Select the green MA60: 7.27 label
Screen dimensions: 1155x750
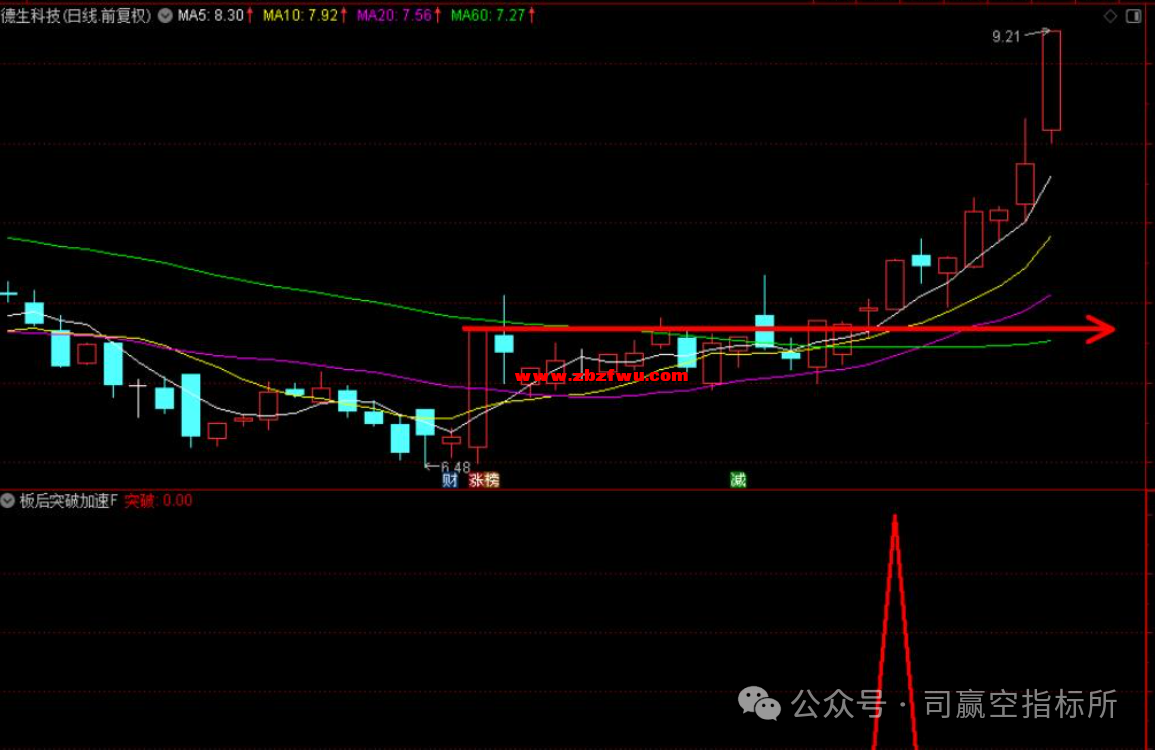click(x=488, y=15)
